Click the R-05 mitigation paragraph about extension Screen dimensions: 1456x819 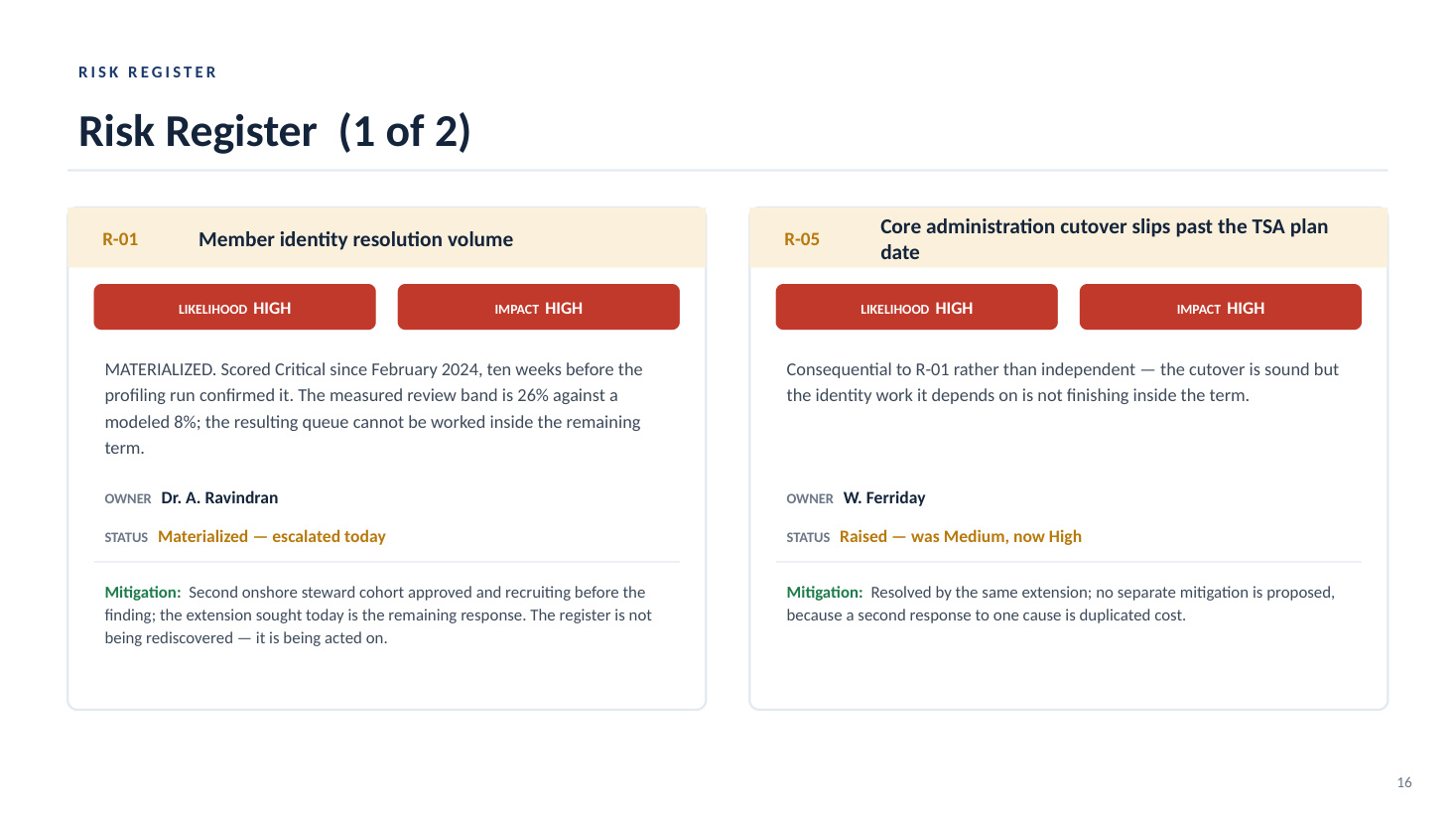pos(1061,604)
